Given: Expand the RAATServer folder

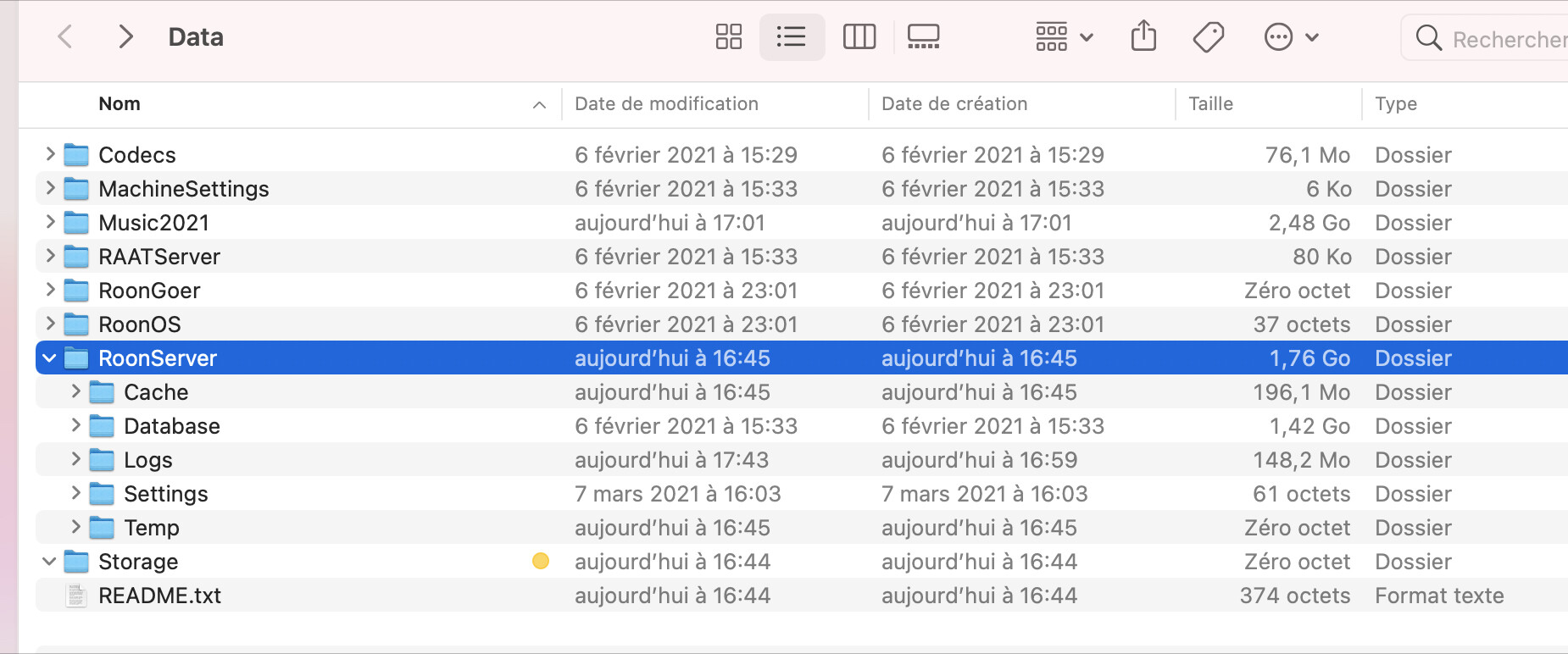Looking at the screenshot, I should tap(50, 255).
